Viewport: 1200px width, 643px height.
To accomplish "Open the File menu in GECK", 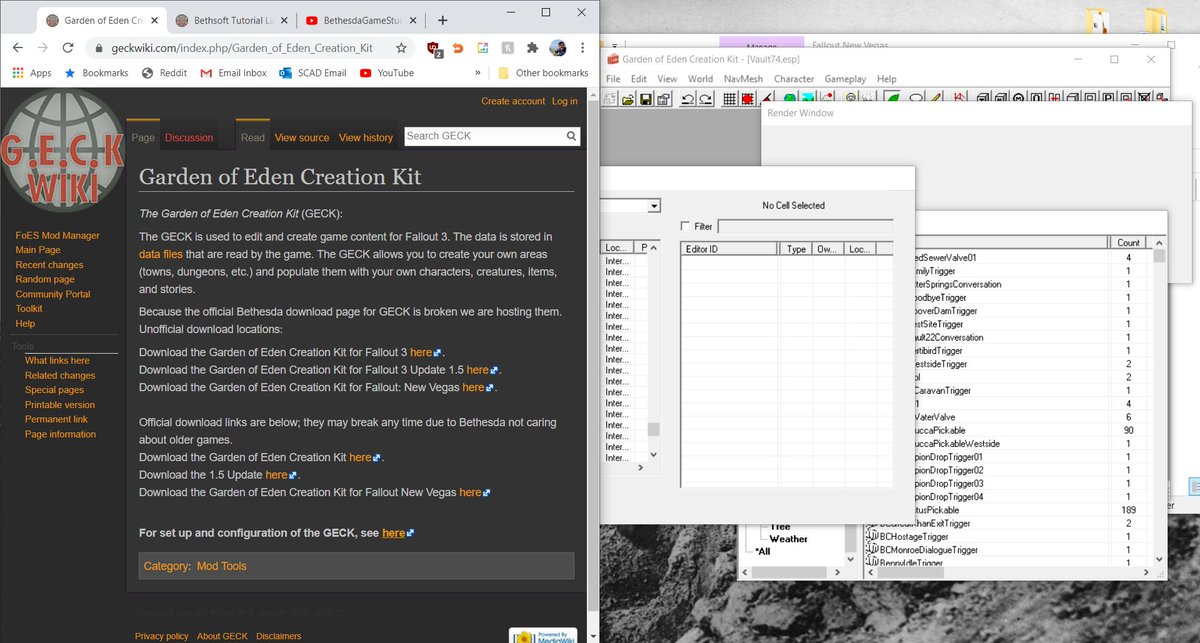I will pyautogui.click(x=613, y=79).
